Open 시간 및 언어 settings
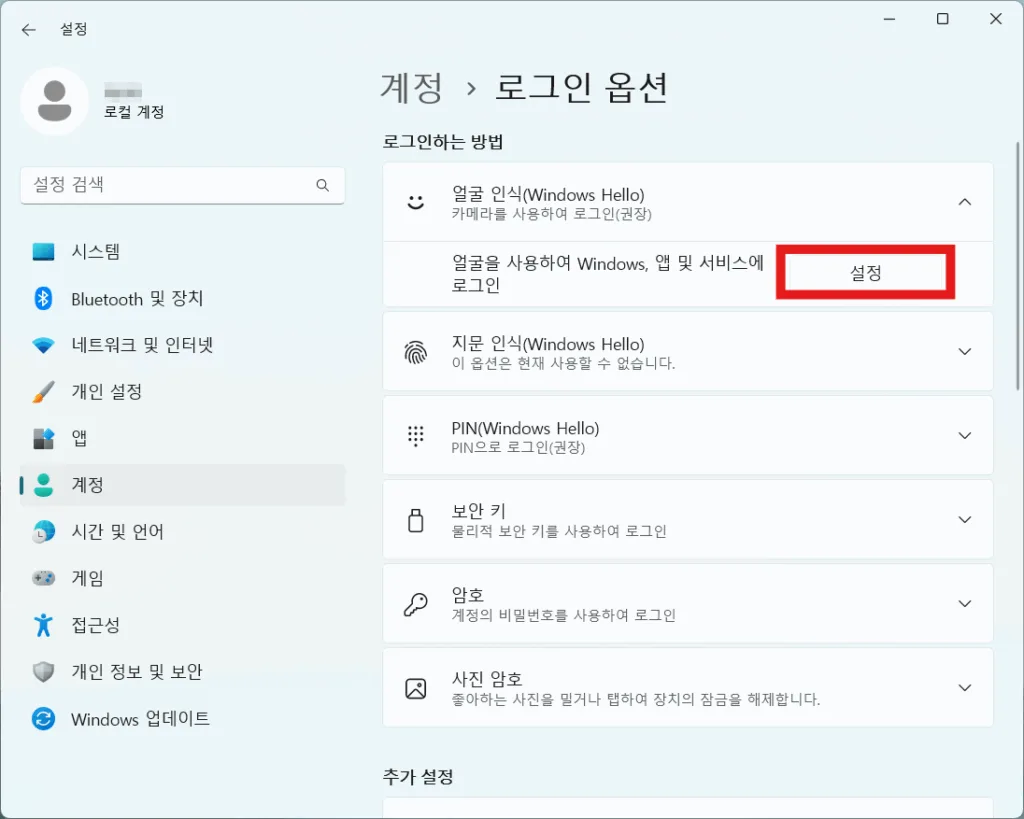1024x819 pixels. 125,531
